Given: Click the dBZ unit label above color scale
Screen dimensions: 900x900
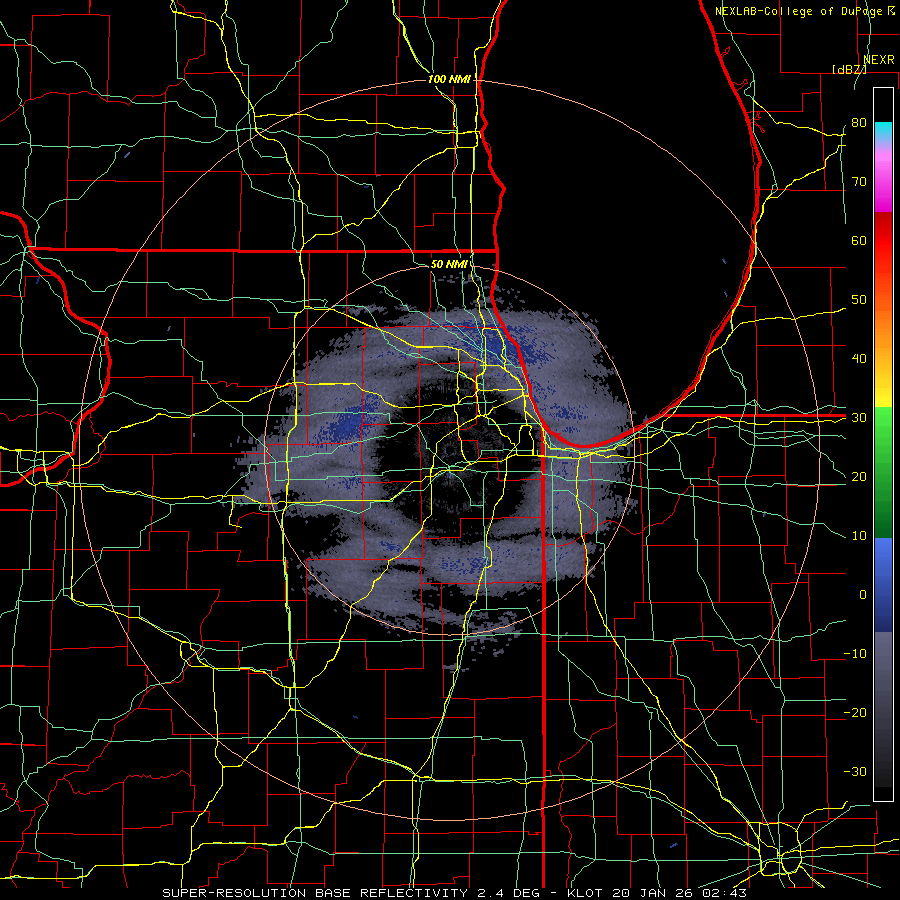Looking at the screenshot, I should pyautogui.click(x=849, y=69).
